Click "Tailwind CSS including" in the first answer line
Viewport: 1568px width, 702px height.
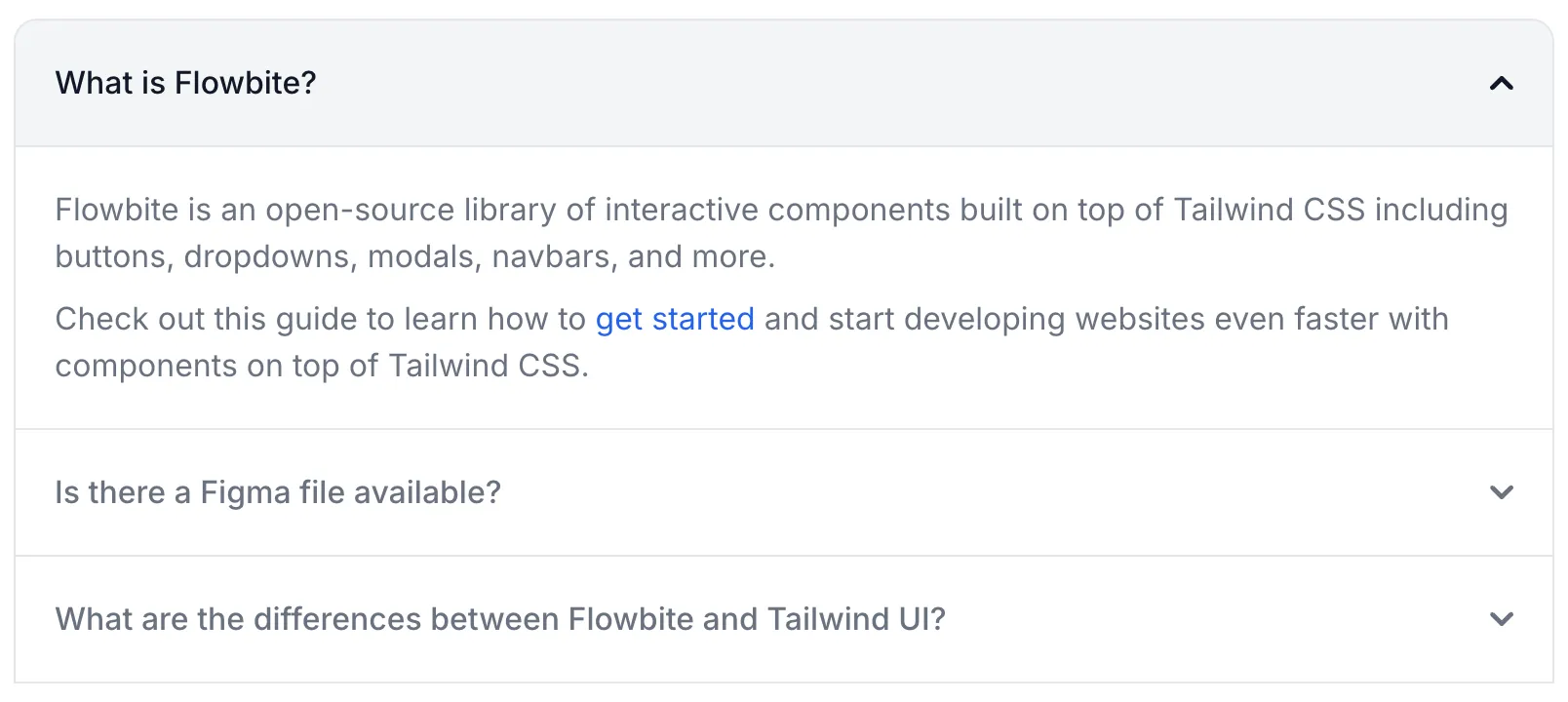[x=1340, y=210]
